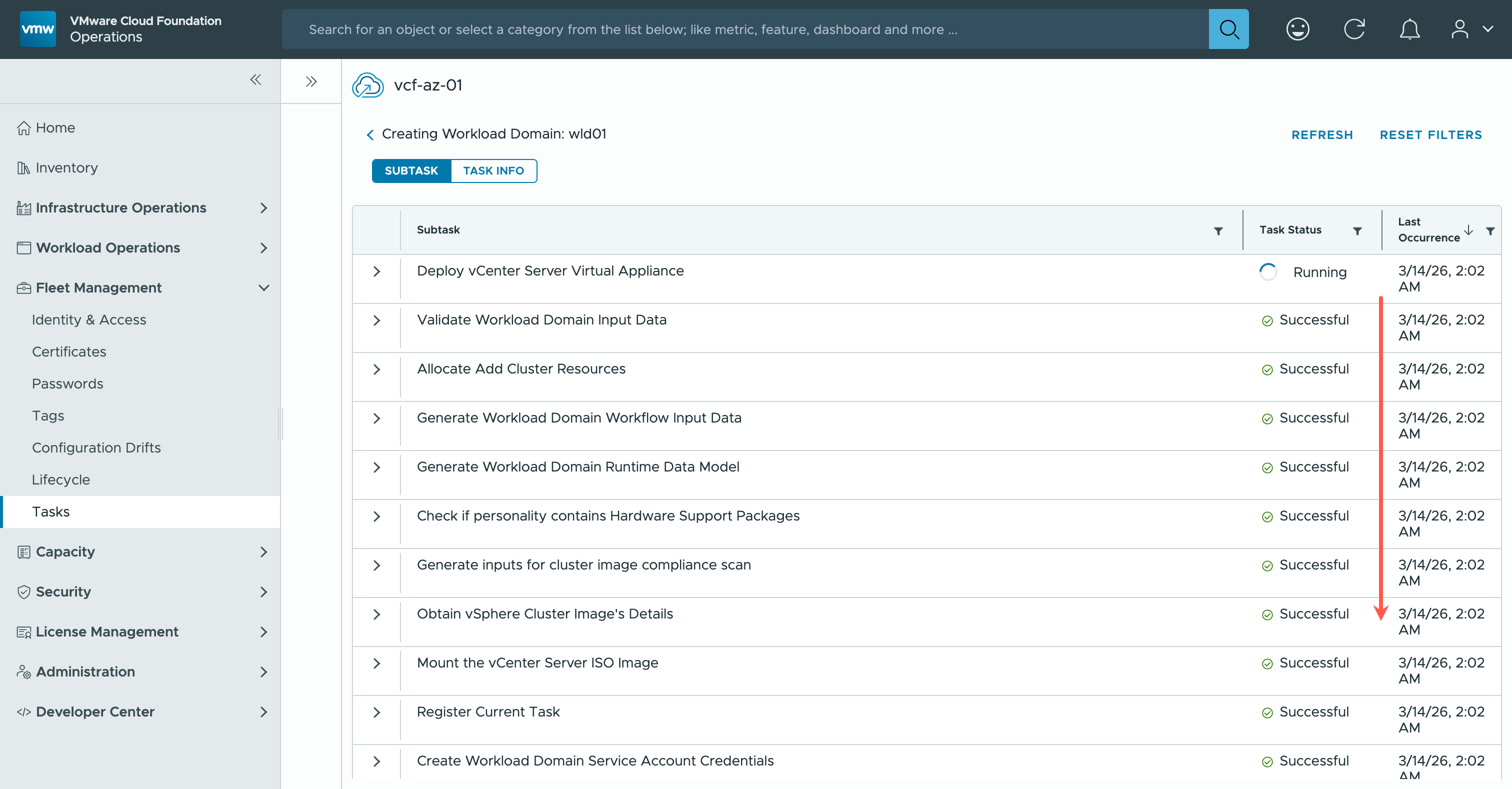This screenshot has height=789, width=1512.
Task: Go back from Creating Workload Domain
Action: pos(370,135)
